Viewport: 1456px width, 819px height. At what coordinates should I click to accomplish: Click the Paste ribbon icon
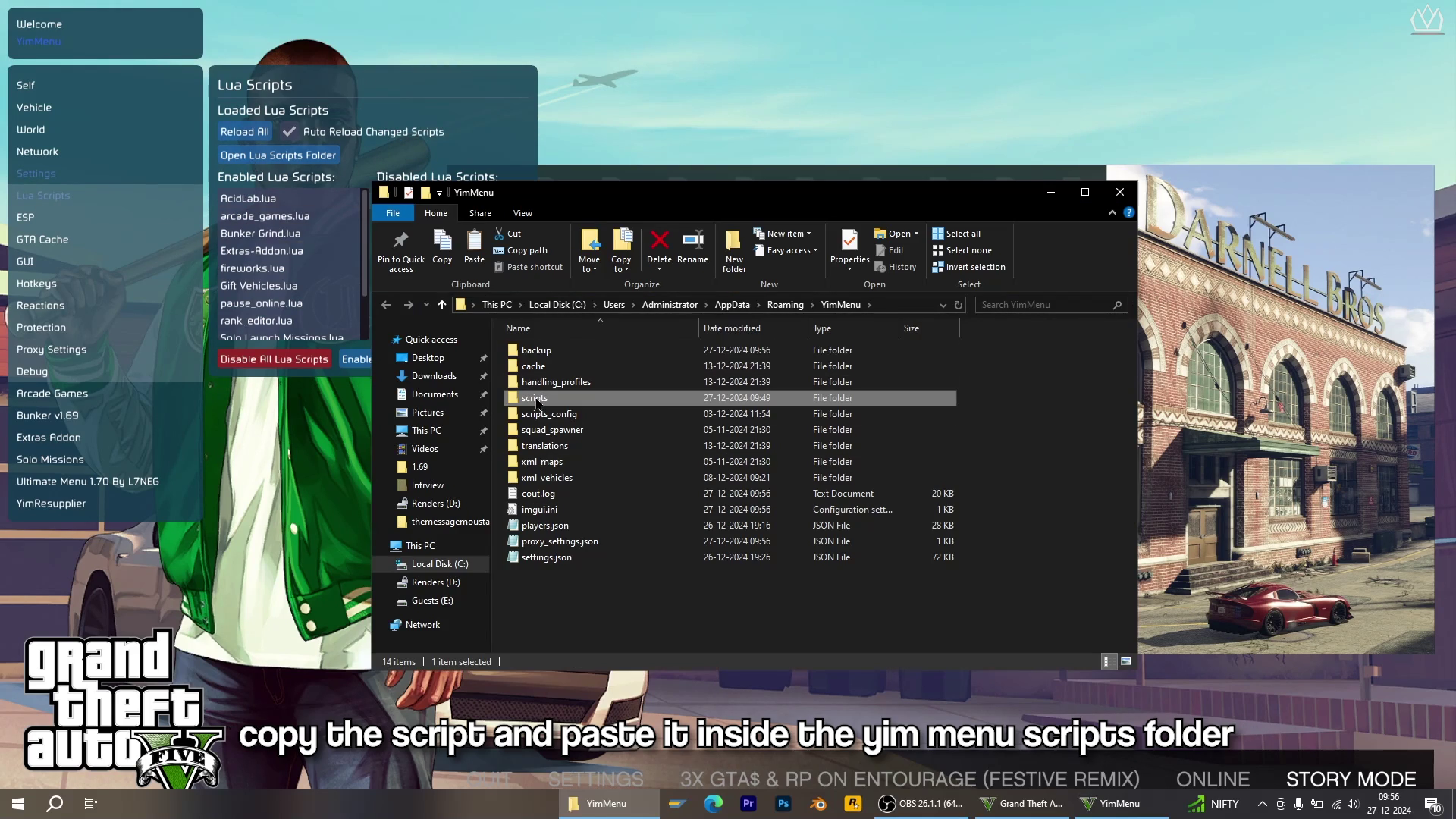[474, 240]
